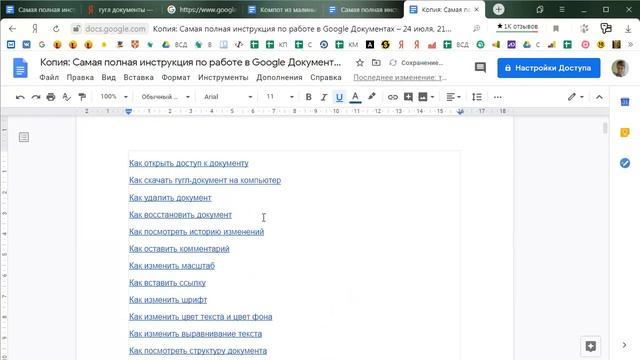Open the font size 11 dropdown
This screenshot has height=360, width=640.
[x=280, y=97]
